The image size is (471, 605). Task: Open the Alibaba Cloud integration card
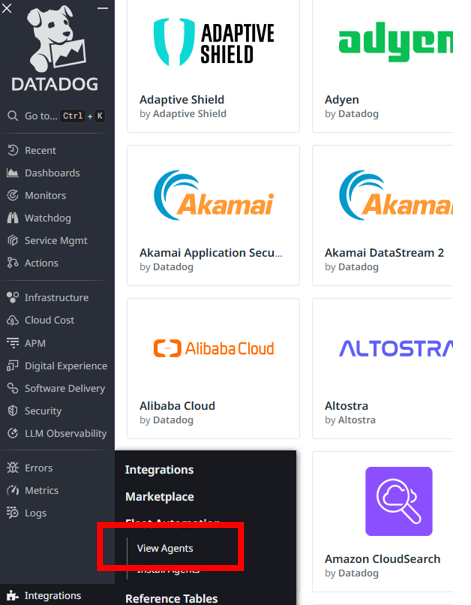[x=213, y=368]
